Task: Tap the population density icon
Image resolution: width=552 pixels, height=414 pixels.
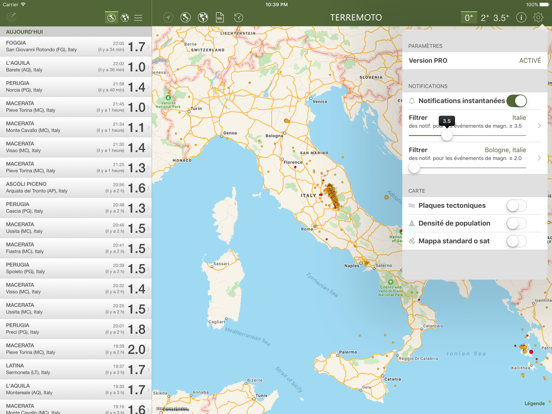Action: click(x=412, y=223)
